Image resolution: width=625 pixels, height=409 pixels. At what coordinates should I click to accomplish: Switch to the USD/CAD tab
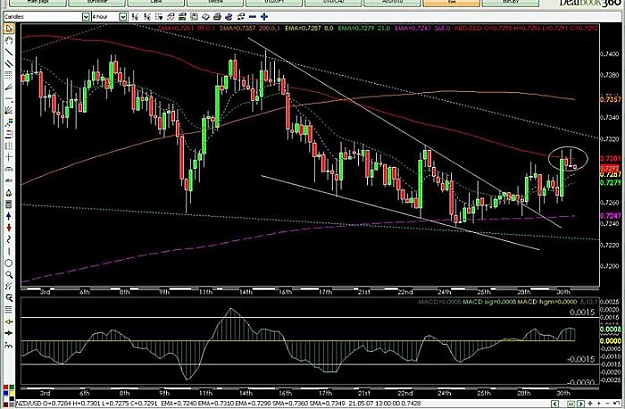(x=333, y=3)
